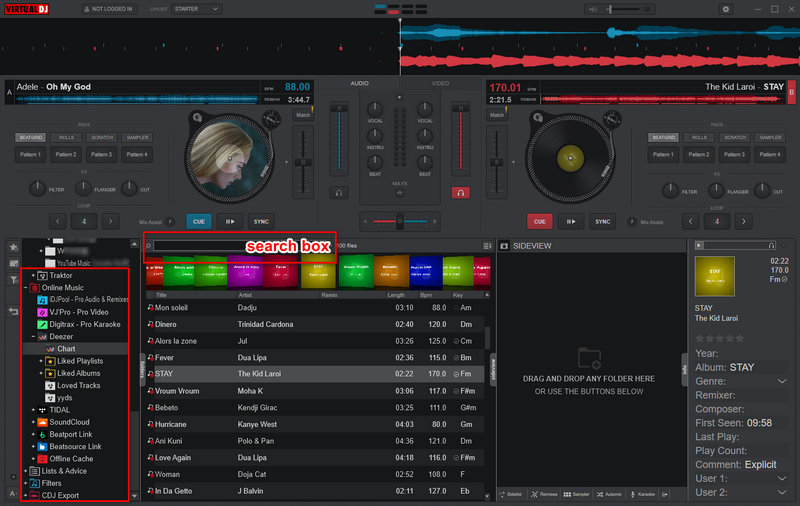Open the User 1 dropdown arrow
800x506 pixels.
point(782,479)
